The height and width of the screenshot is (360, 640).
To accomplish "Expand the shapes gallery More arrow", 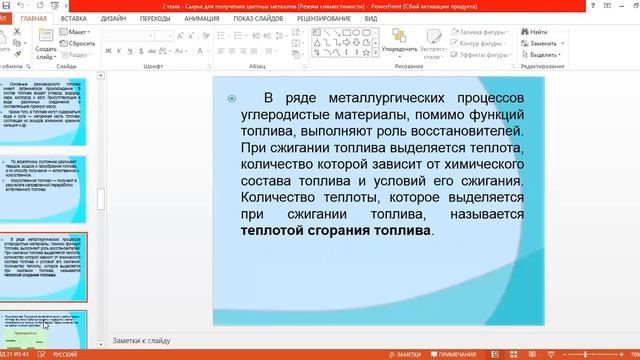I will pos(376,52).
